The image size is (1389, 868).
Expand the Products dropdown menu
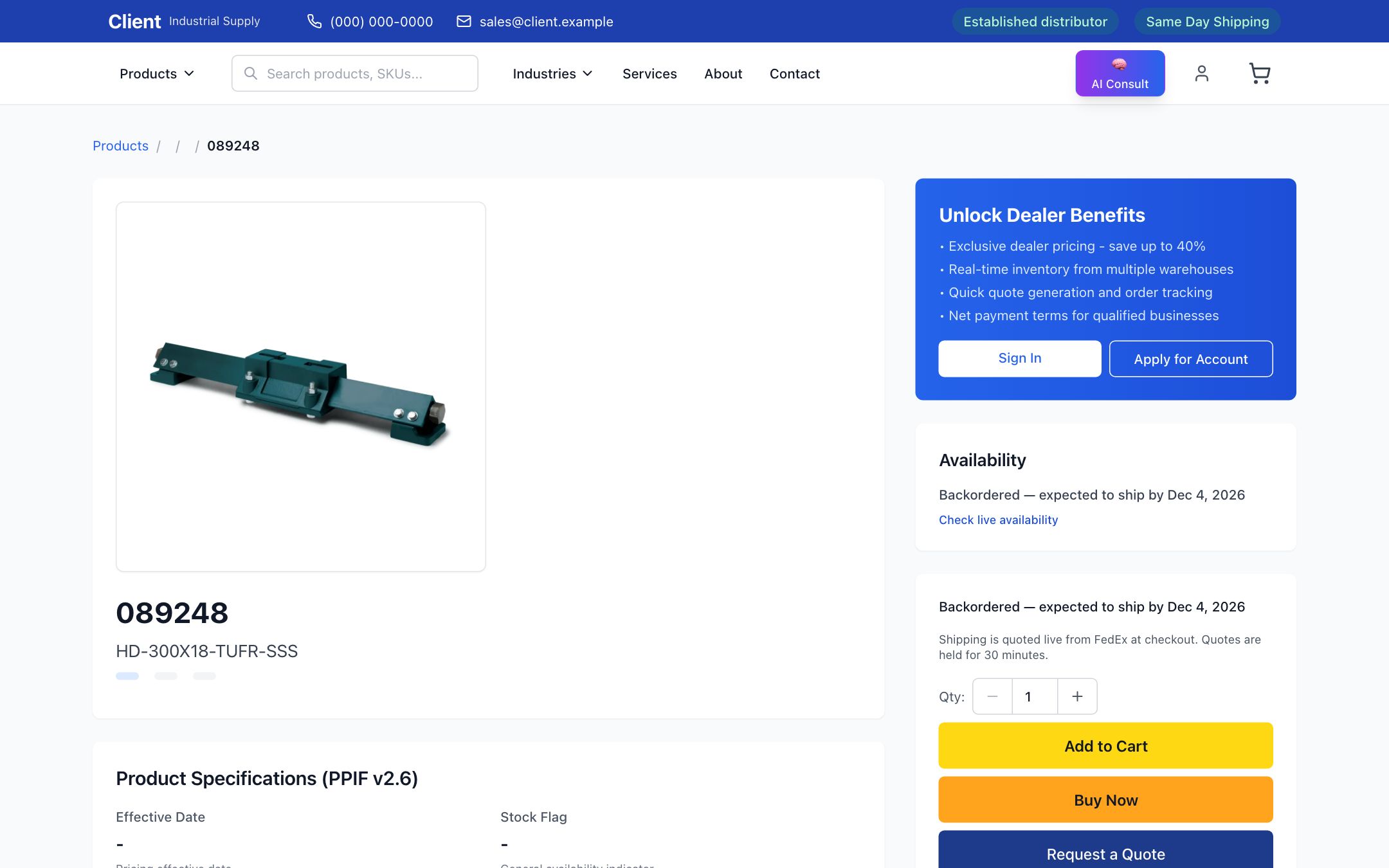coord(156,73)
